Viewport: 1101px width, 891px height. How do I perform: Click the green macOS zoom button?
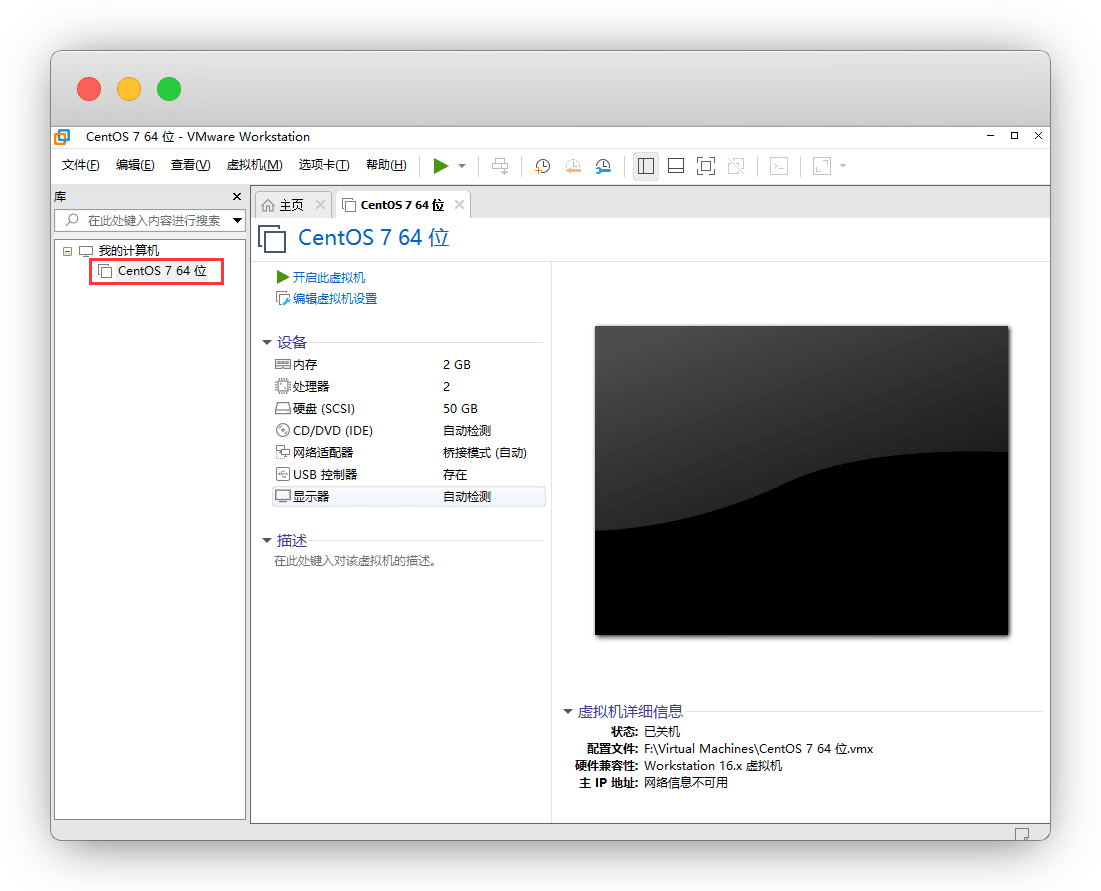click(169, 89)
